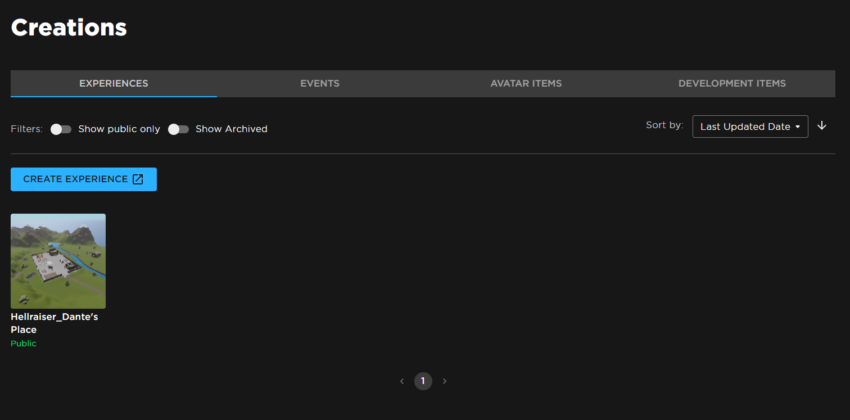Image resolution: width=850 pixels, height=420 pixels.
Task: Click the external link icon on Create Experience
Action: [x=138, y=180]
